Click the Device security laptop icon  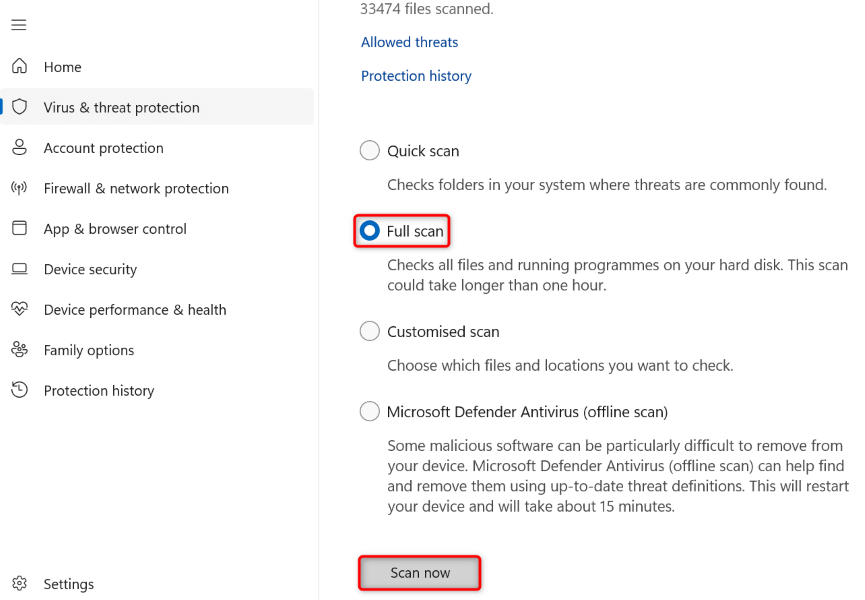[x=19, y=269]
